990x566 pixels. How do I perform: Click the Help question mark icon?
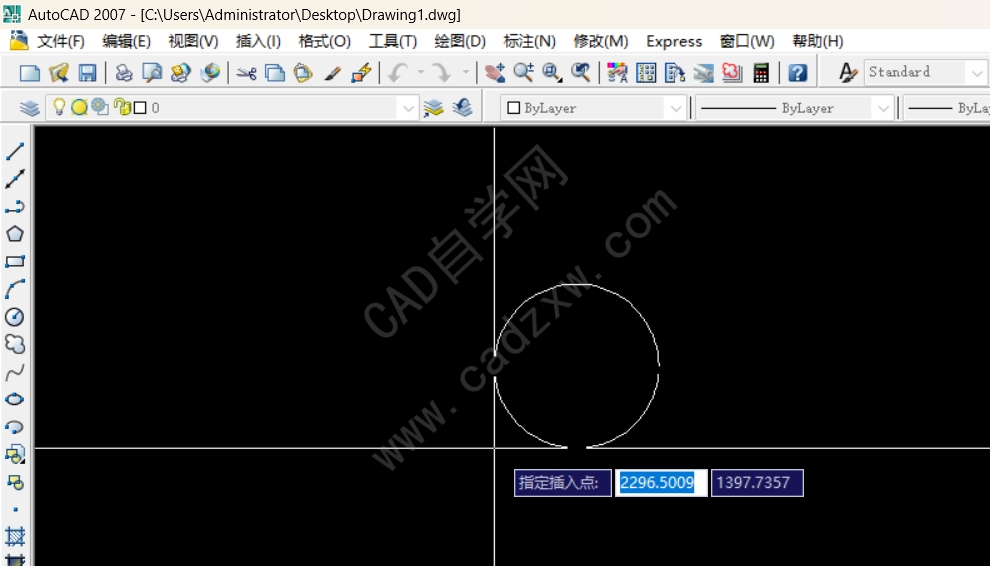tap(797, 73)
